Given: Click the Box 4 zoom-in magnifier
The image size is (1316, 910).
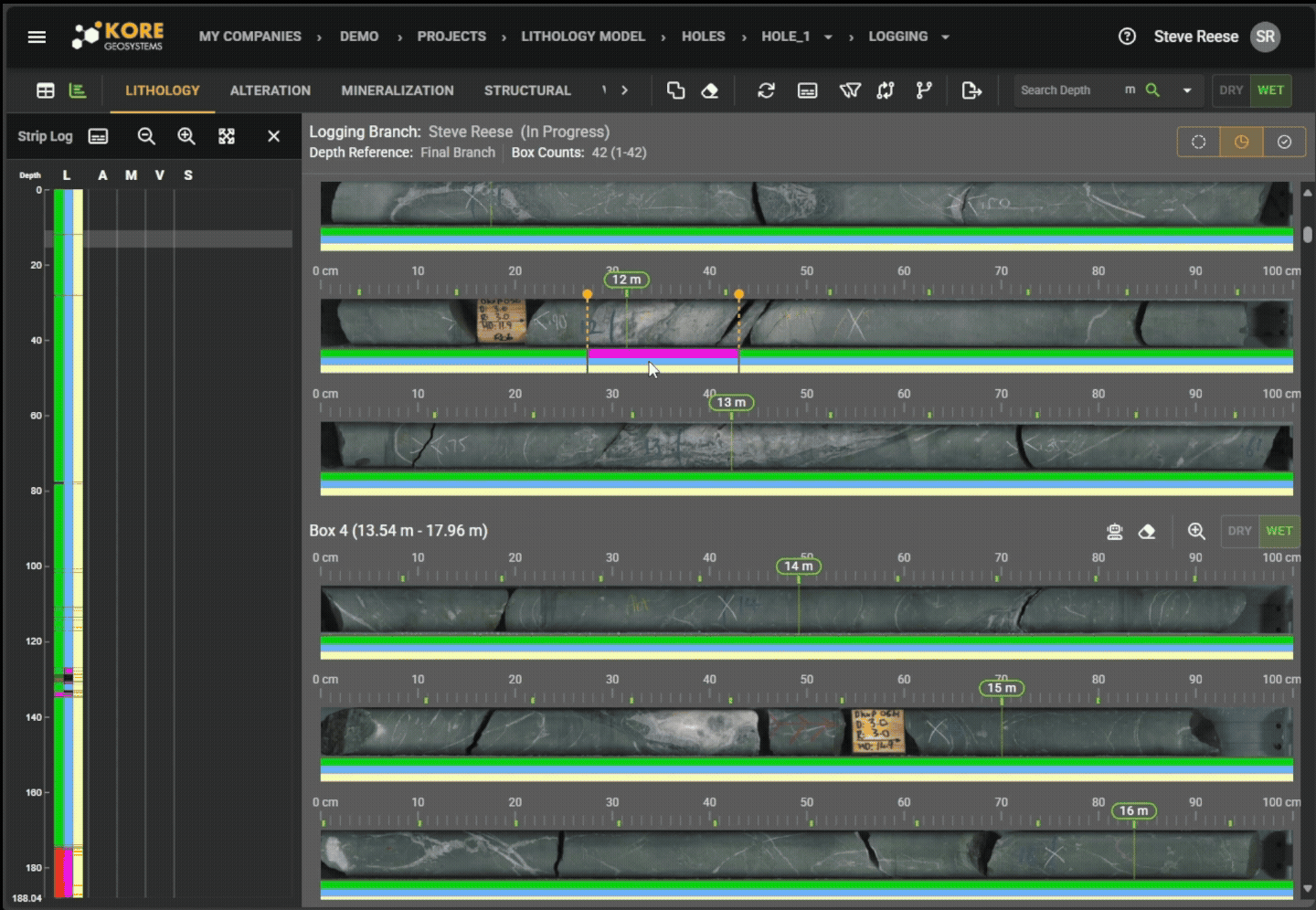Looking at the screenshot, I should click(x=1196, y=531).
